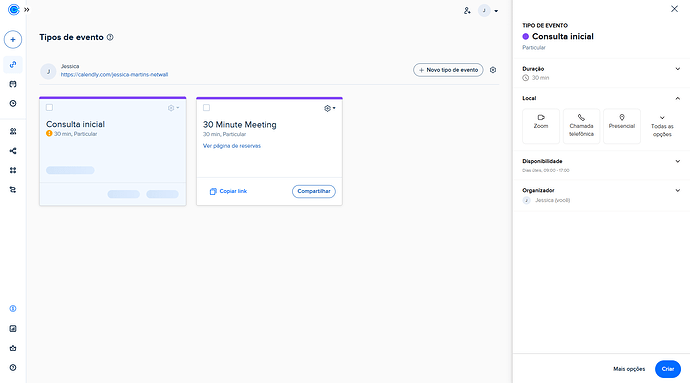The image size is (690, 383).
Task: Click the 30 min duration value
Action: pyautogui.click(x=540, y=78)
